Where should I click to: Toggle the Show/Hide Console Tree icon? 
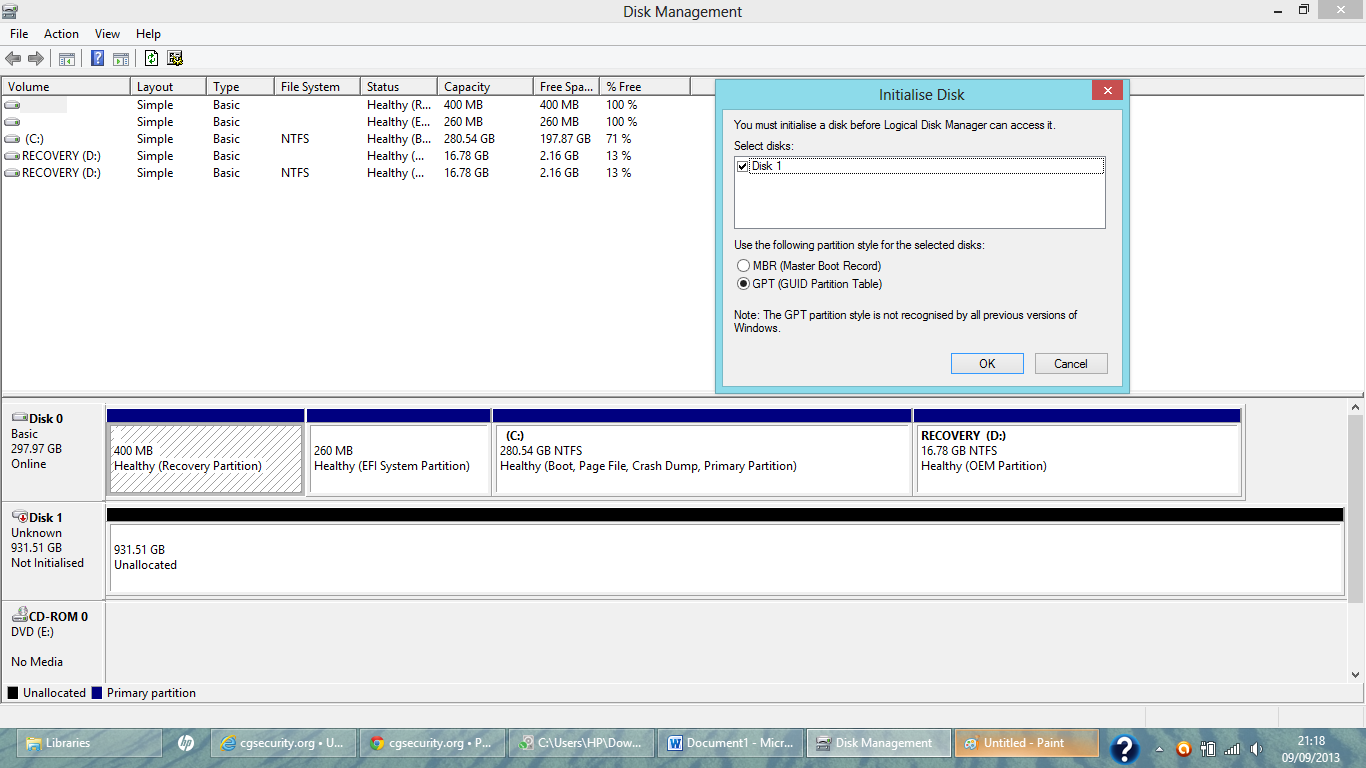[x=67, y=59]
